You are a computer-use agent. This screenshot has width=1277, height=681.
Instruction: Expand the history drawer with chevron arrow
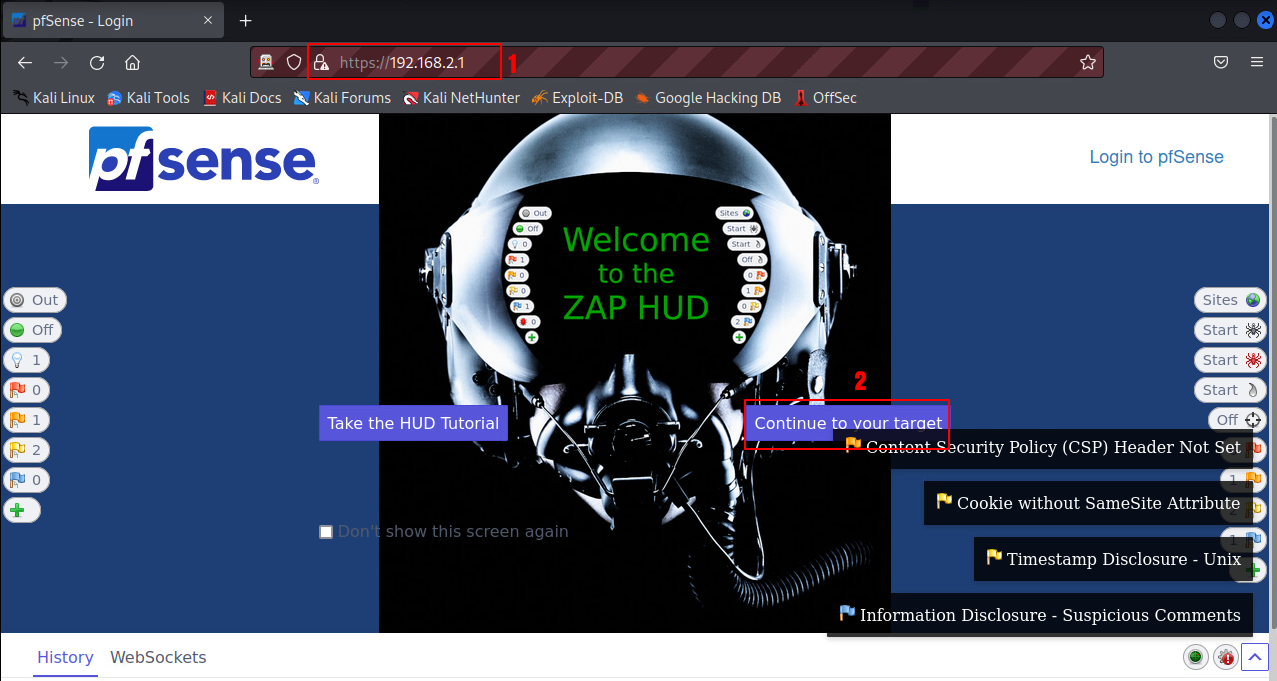1256,657
